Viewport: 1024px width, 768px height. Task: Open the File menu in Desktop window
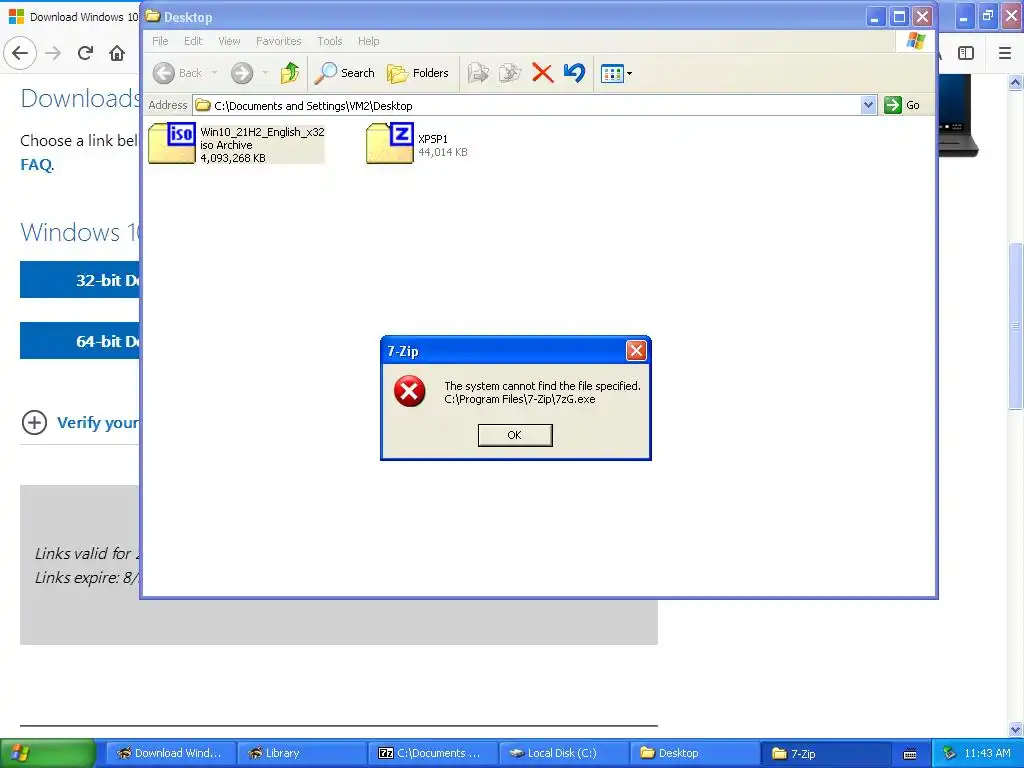(160, 41)
